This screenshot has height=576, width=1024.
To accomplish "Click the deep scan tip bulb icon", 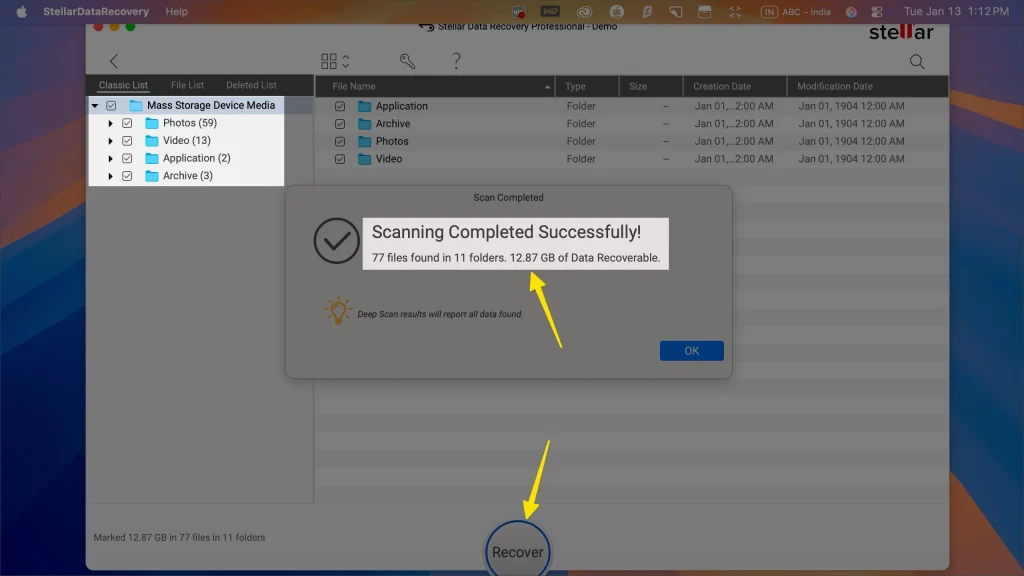I will pyautogui.click(x=339, y=308).
